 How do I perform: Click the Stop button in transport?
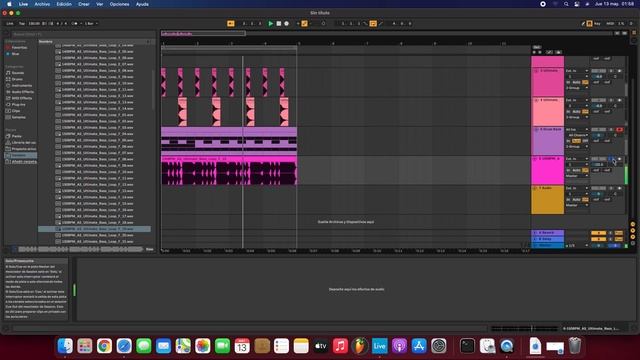(x=279, y=24)
